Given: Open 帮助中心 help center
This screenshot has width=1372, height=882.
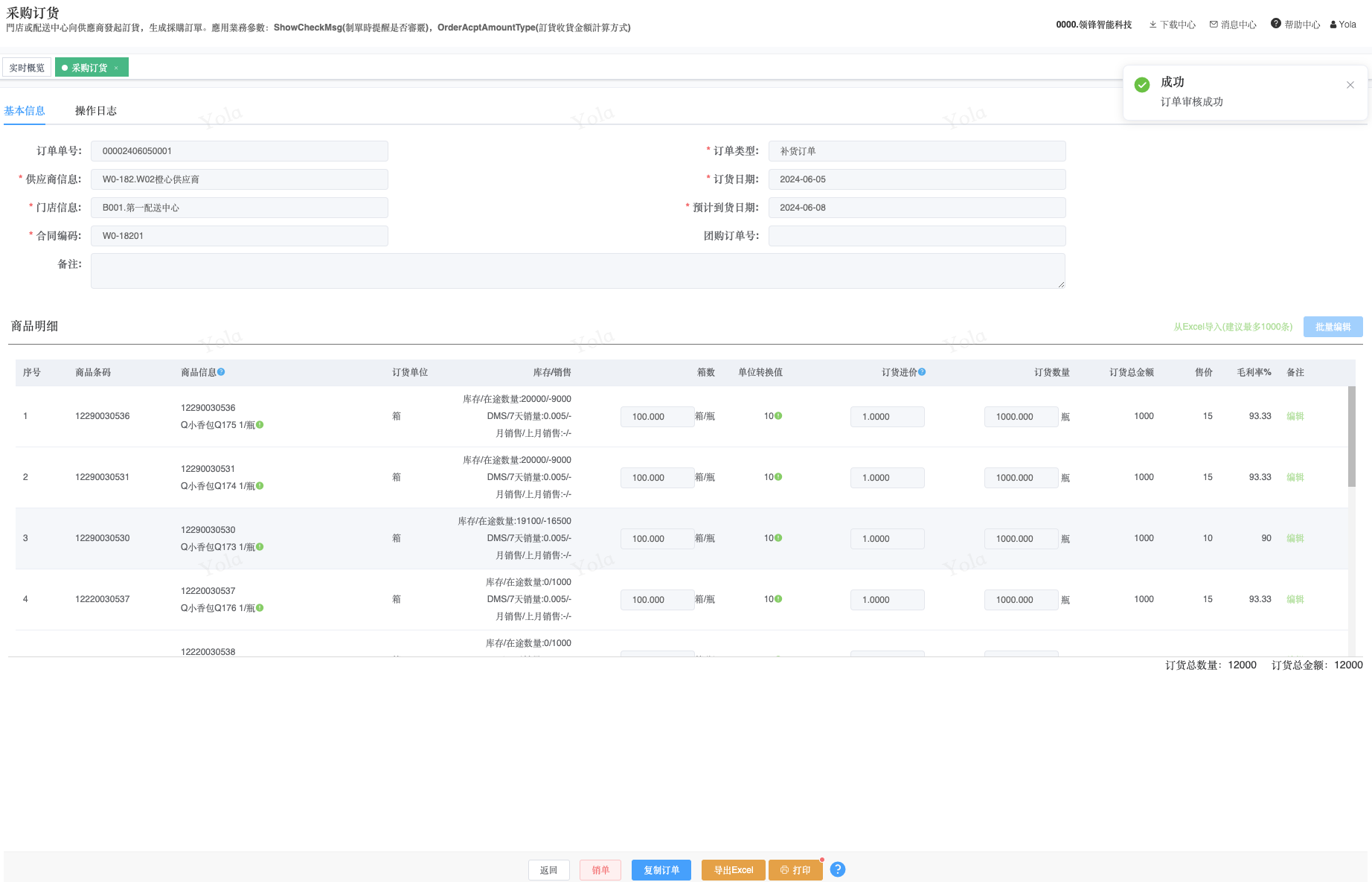Looking at the screenshot, I should click(1295, 25).
